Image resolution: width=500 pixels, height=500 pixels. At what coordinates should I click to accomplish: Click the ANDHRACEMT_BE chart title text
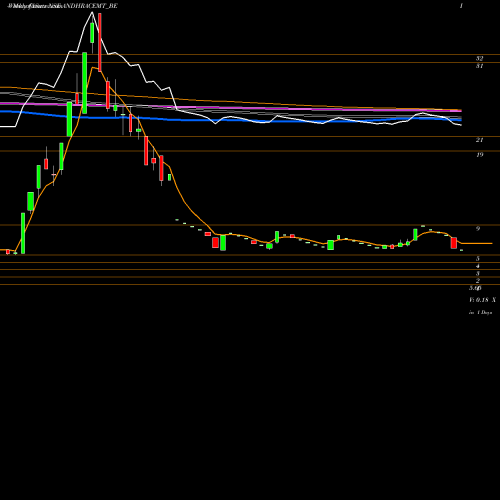(62, 6)
